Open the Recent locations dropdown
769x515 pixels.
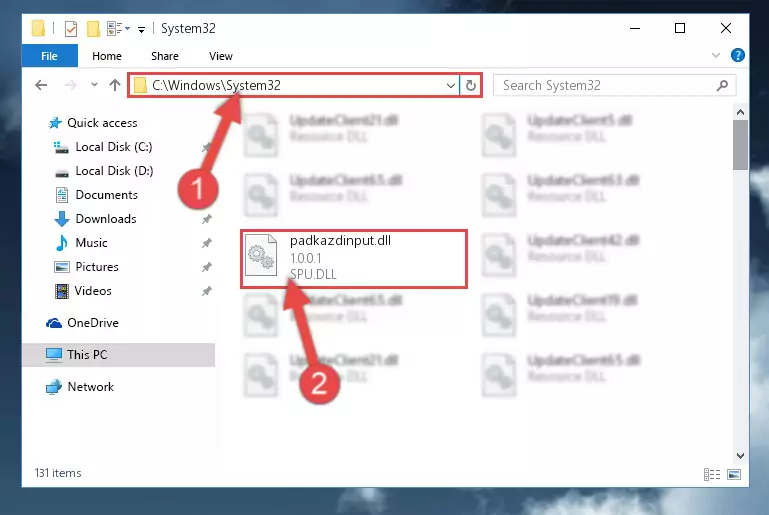[94, 85]
